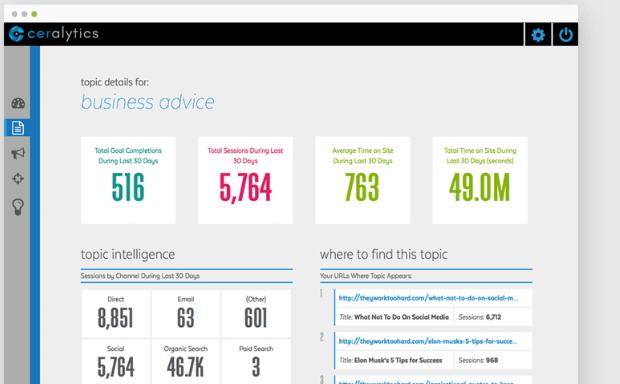Screen dimensions: 620x384
Task: Click the 'topic intelligence' heading
Action: (128, 254)
